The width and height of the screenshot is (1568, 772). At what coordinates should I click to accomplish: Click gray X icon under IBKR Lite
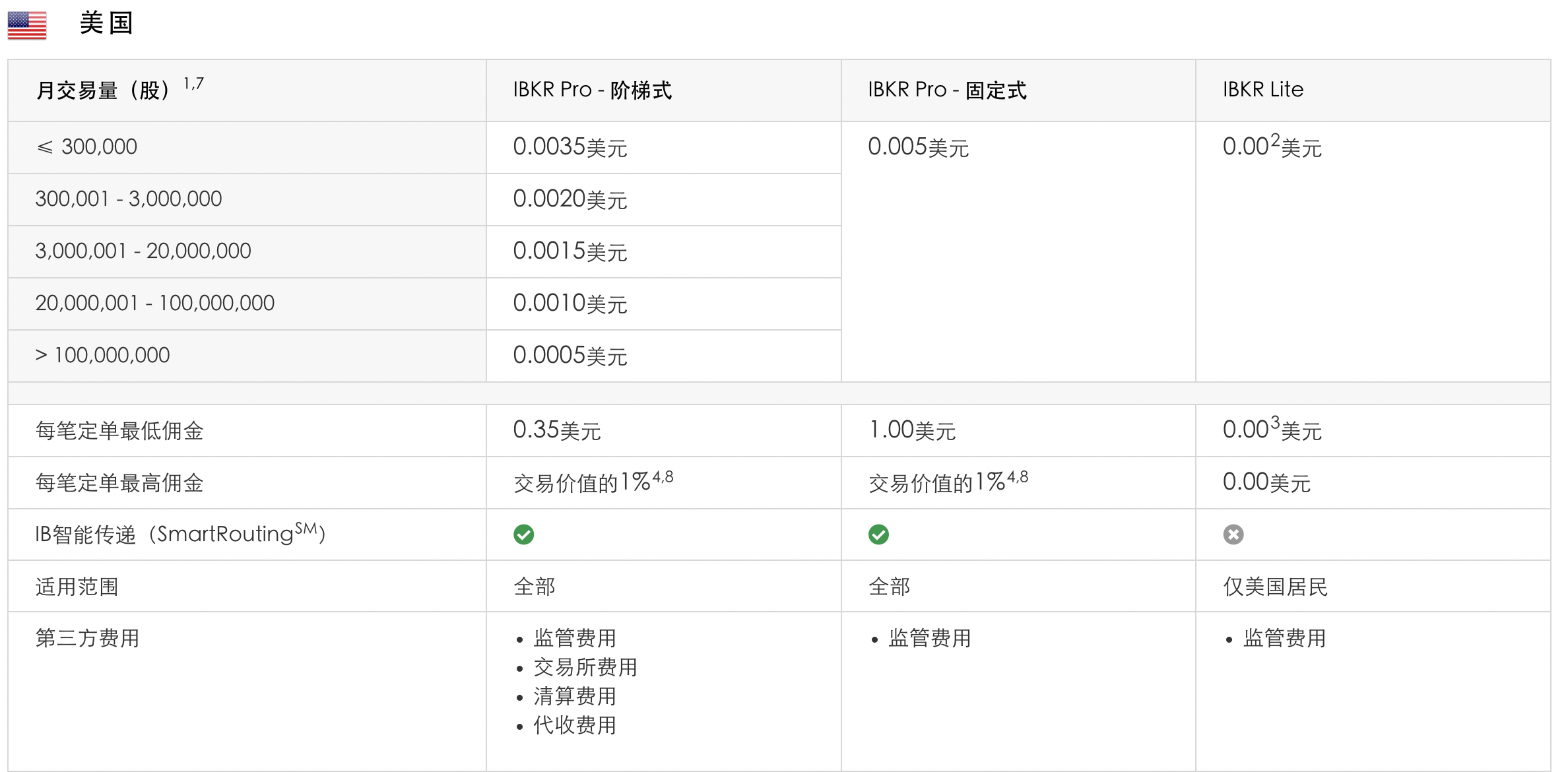click(x=1233, y=534)
